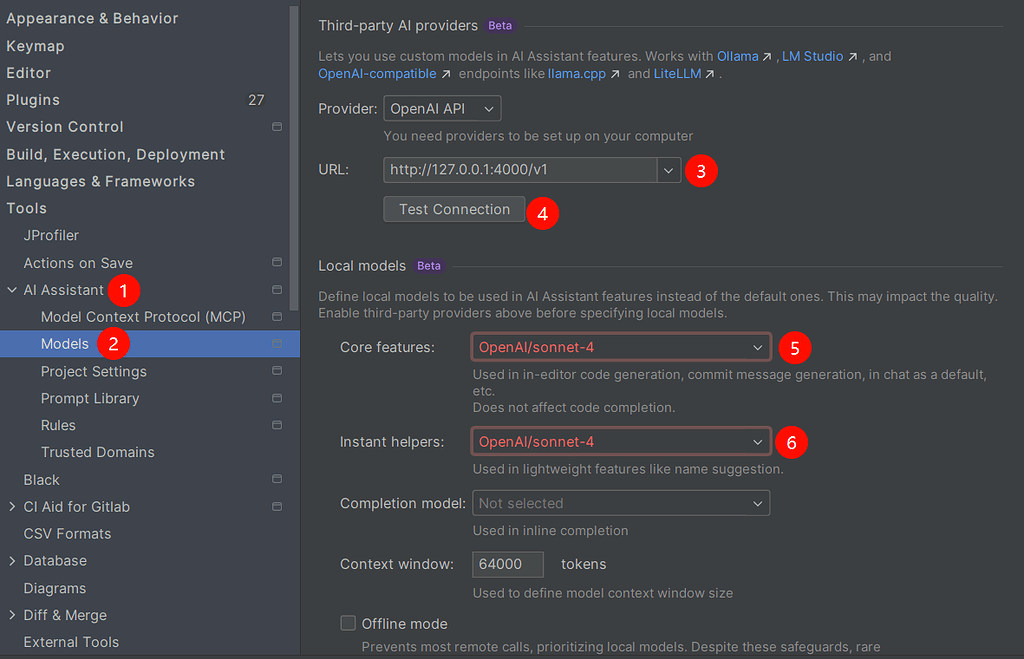Collapse the AI Assistant tree node
This screenshot has width=1024, height=659.
click(x=12, y=289)
